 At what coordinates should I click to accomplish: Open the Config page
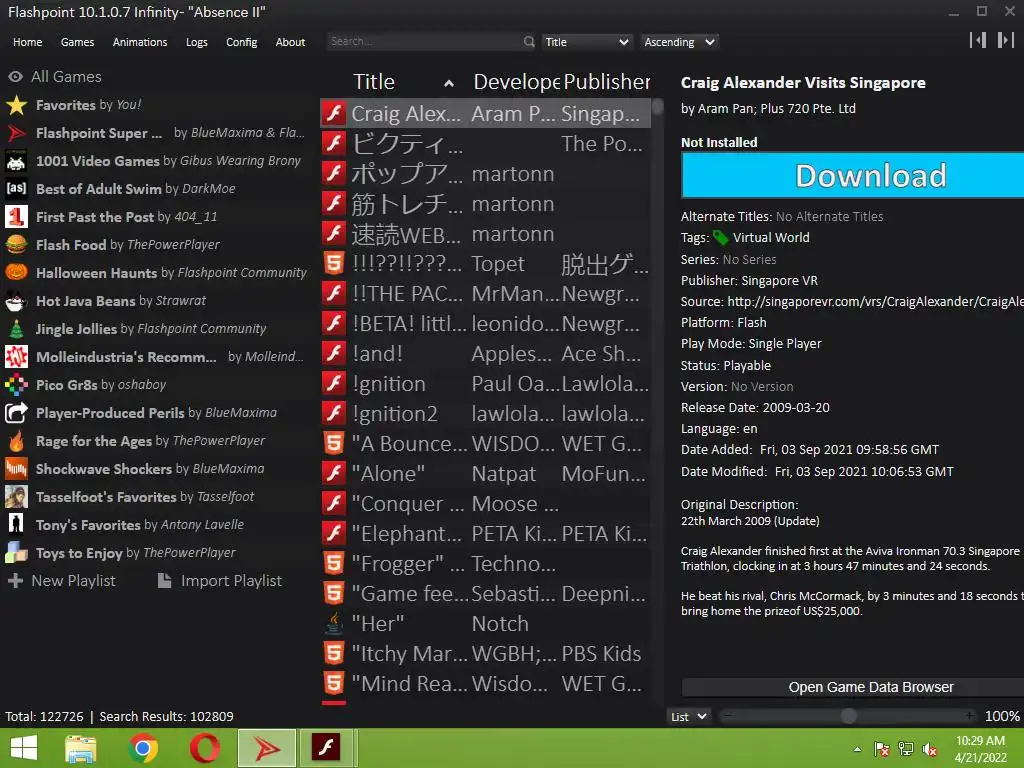point(242,42)
